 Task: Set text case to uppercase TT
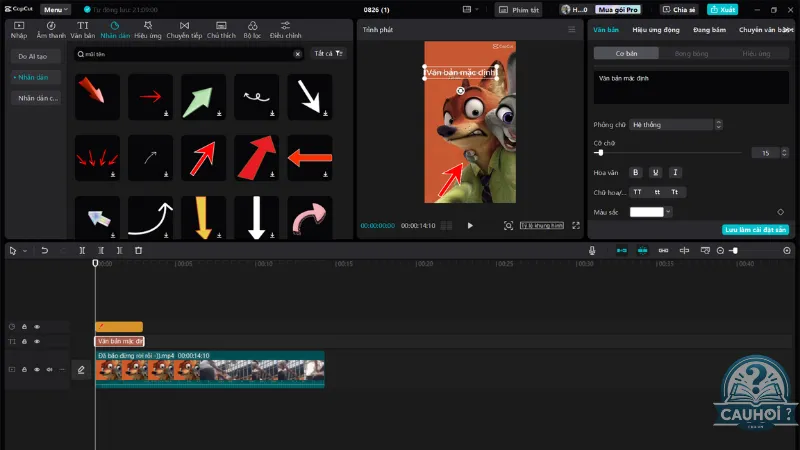637,192
